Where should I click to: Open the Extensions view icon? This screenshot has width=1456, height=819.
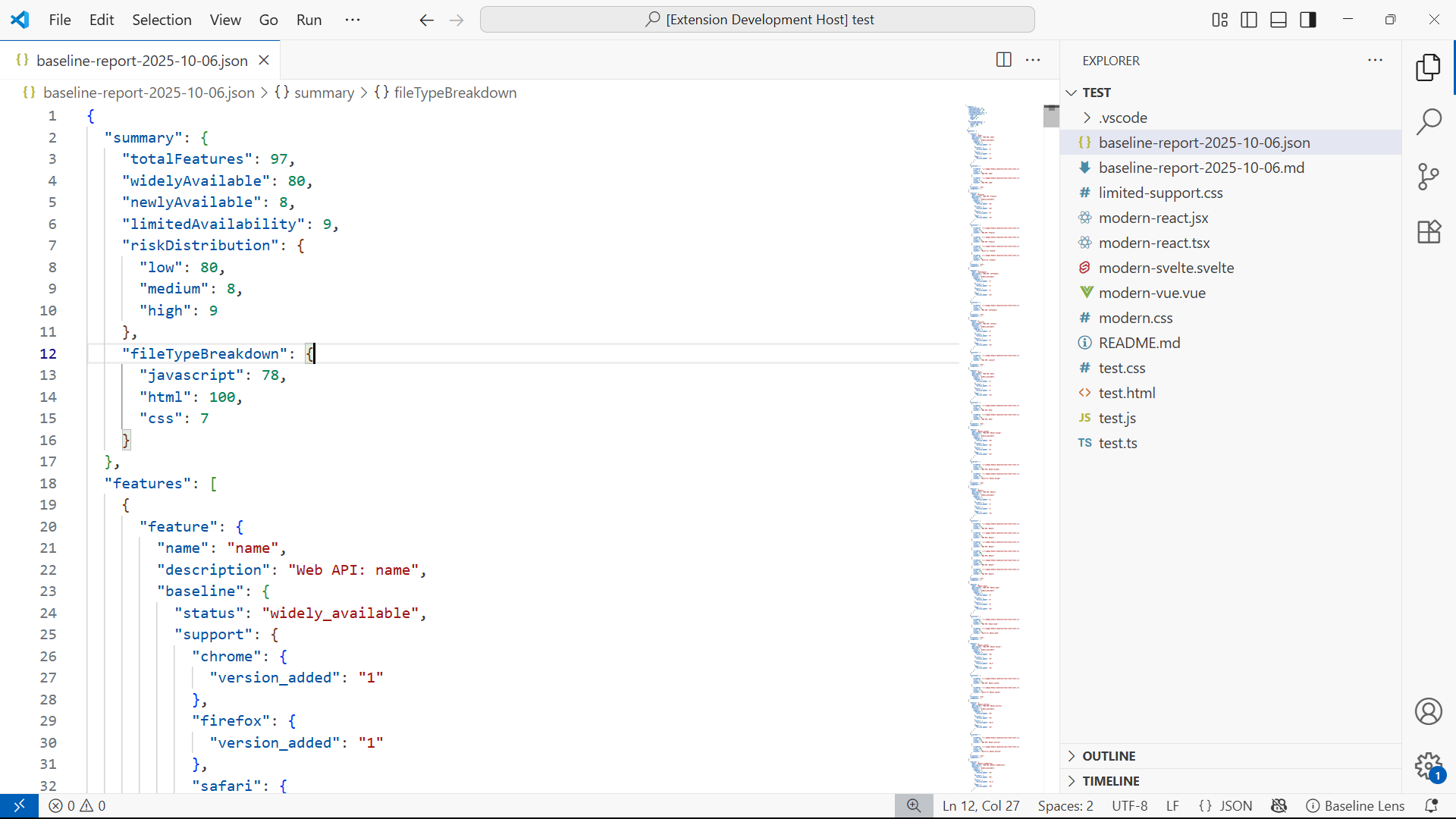[x=1429, y=232]
